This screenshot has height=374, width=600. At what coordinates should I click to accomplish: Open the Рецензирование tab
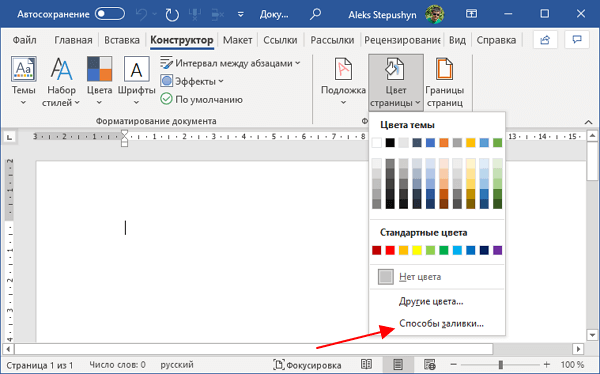coord(402,40)
